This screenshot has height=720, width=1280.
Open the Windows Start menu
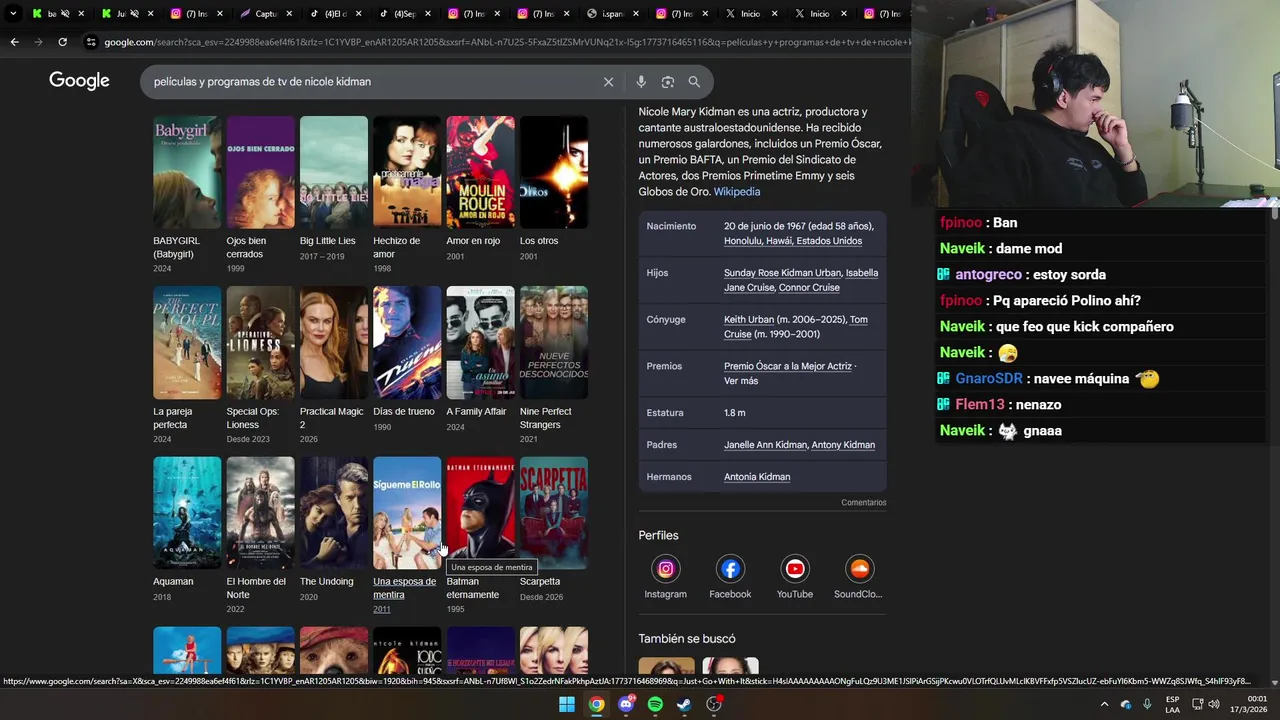tap(567, 704)
